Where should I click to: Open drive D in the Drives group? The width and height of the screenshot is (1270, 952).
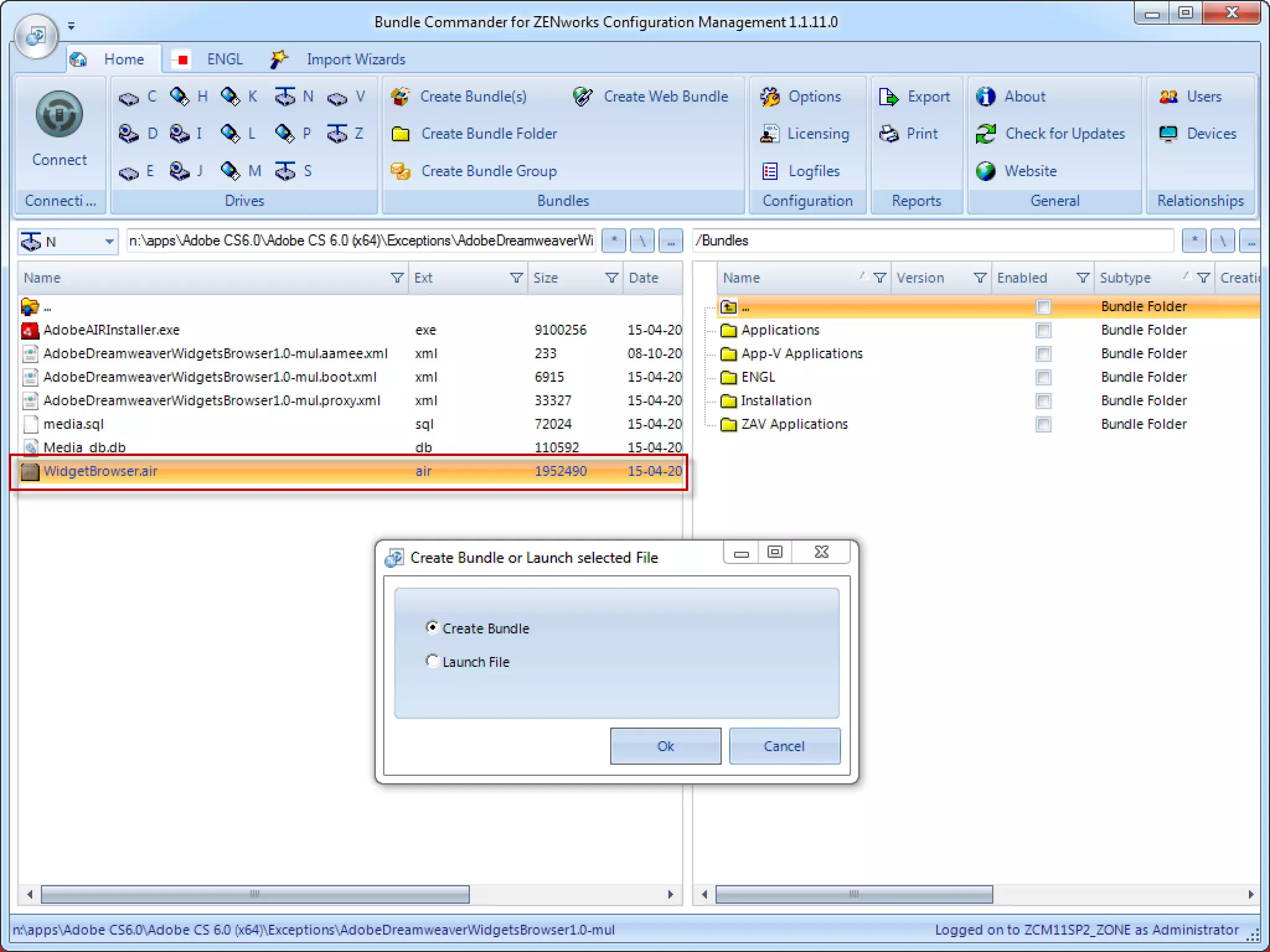[138, 134]
